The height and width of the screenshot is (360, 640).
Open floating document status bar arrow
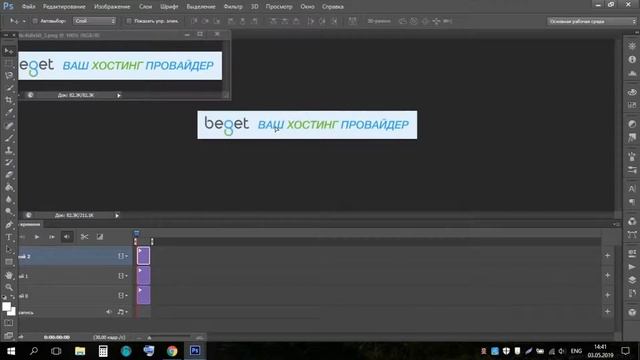click(119, 95)
